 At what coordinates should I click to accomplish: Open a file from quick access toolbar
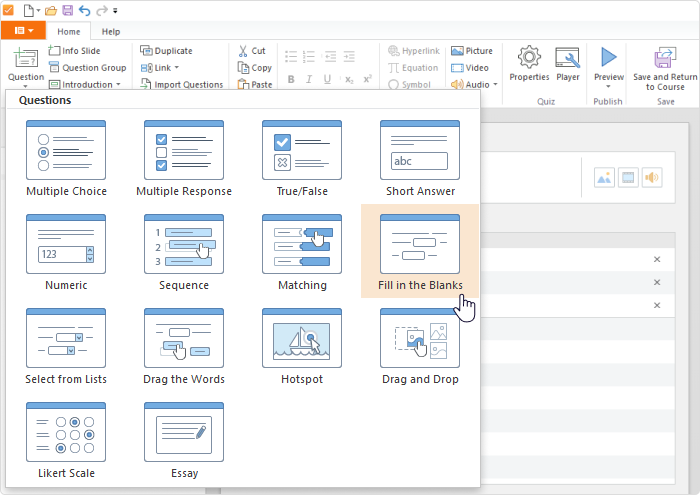click(51, 10)
